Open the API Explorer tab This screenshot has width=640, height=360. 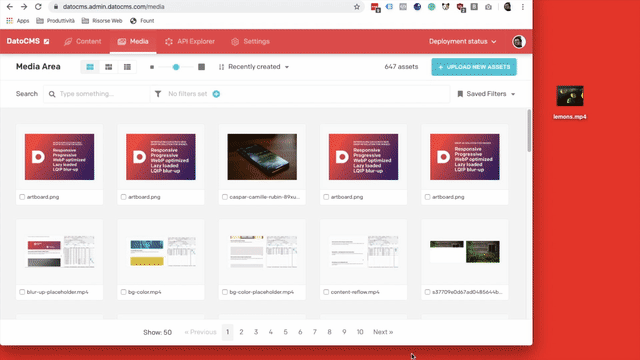[x=190, y=42]
